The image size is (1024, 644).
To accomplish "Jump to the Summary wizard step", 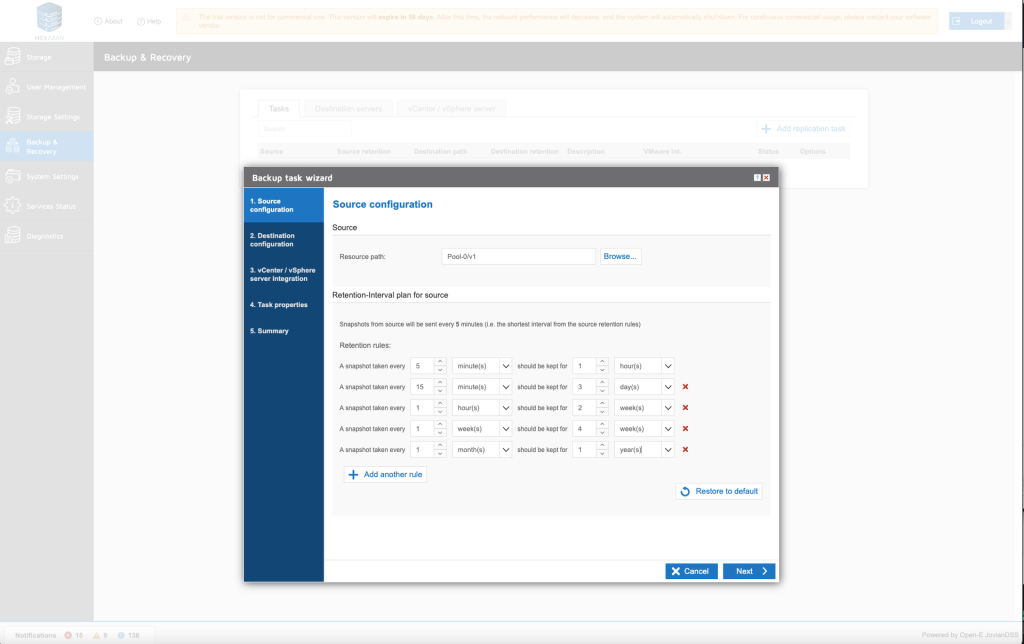I will point(270,331).
